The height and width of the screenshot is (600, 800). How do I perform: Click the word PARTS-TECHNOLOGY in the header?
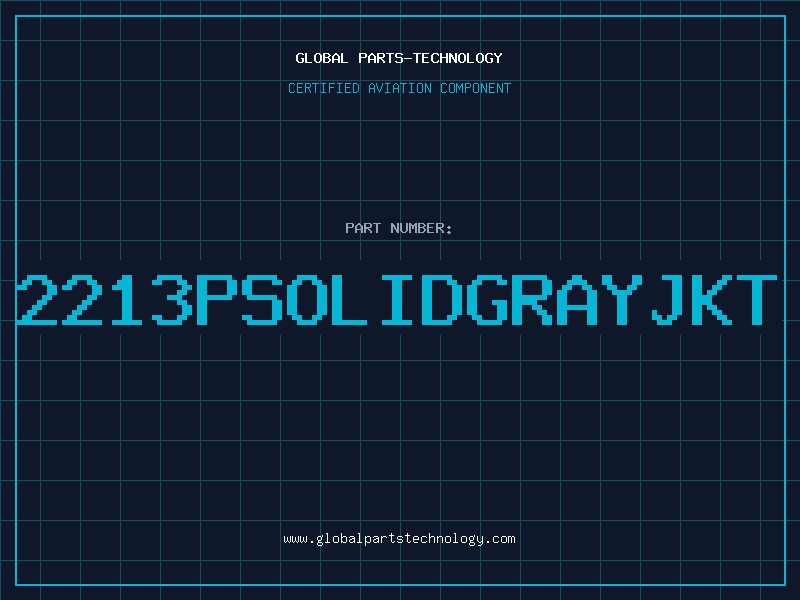click(x=431, y=58)
